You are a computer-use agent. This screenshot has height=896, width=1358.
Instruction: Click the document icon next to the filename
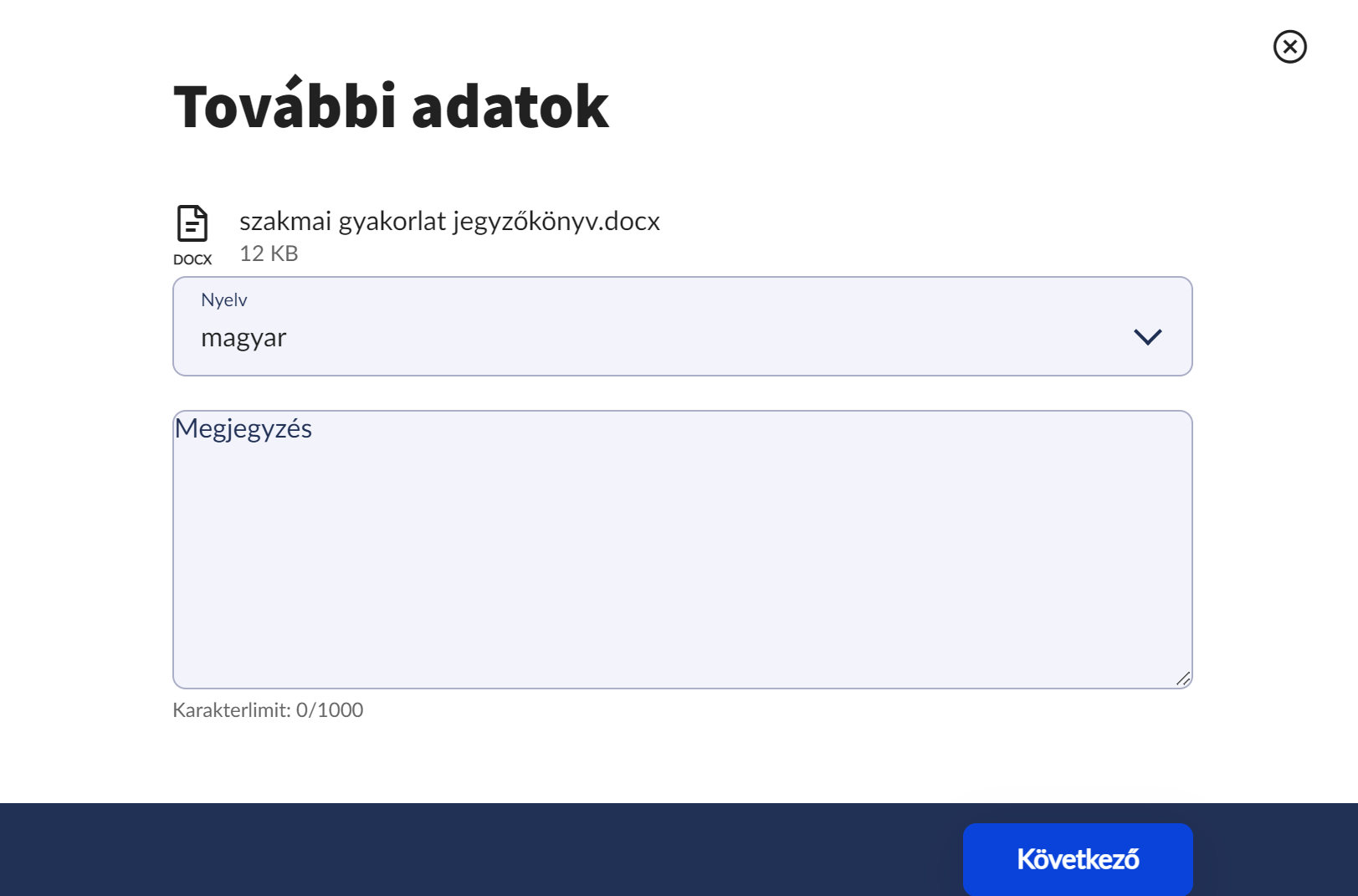coord(192,224)
